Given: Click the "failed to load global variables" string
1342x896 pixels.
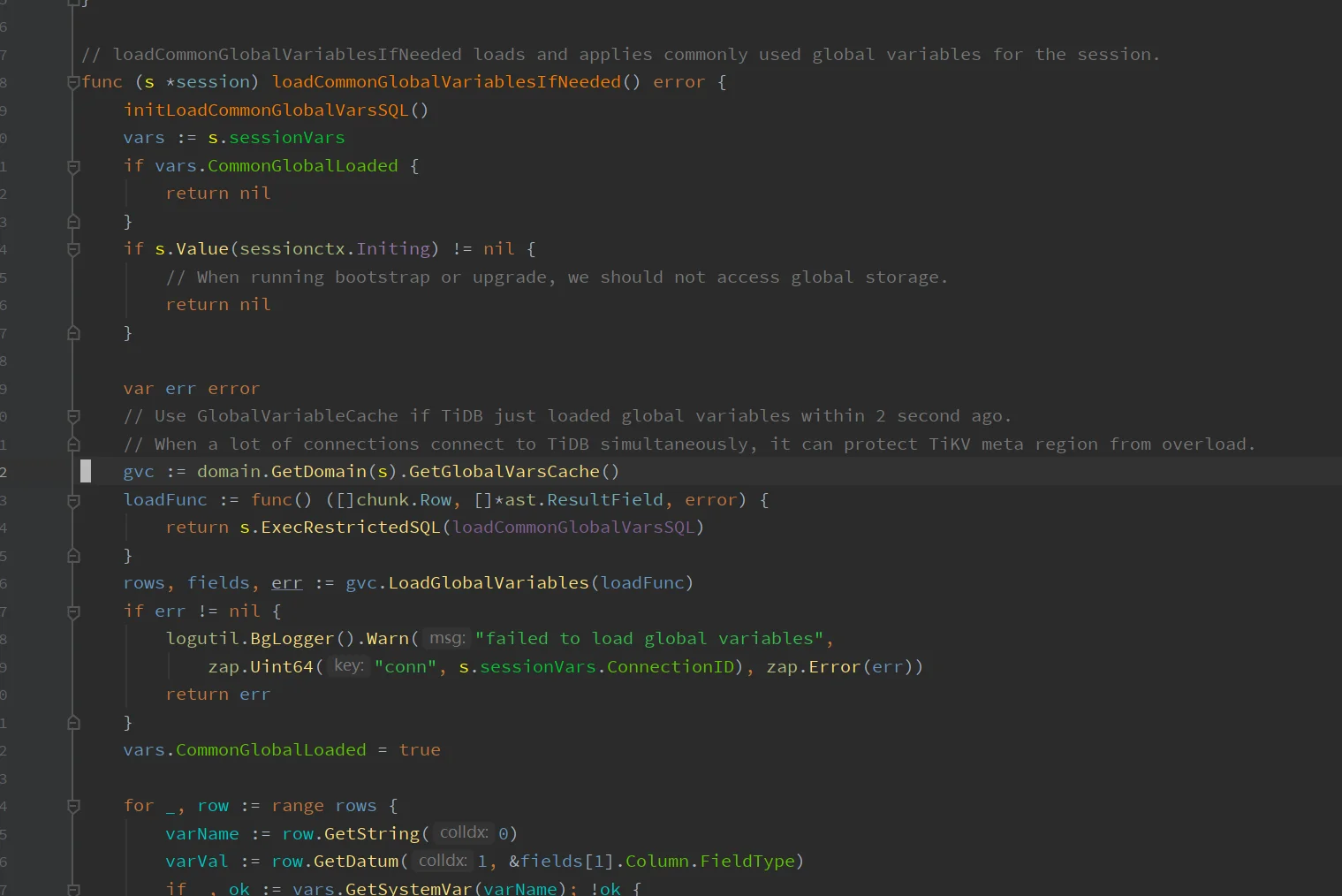Looking at the screenshot, I should [x=649, y=639].
